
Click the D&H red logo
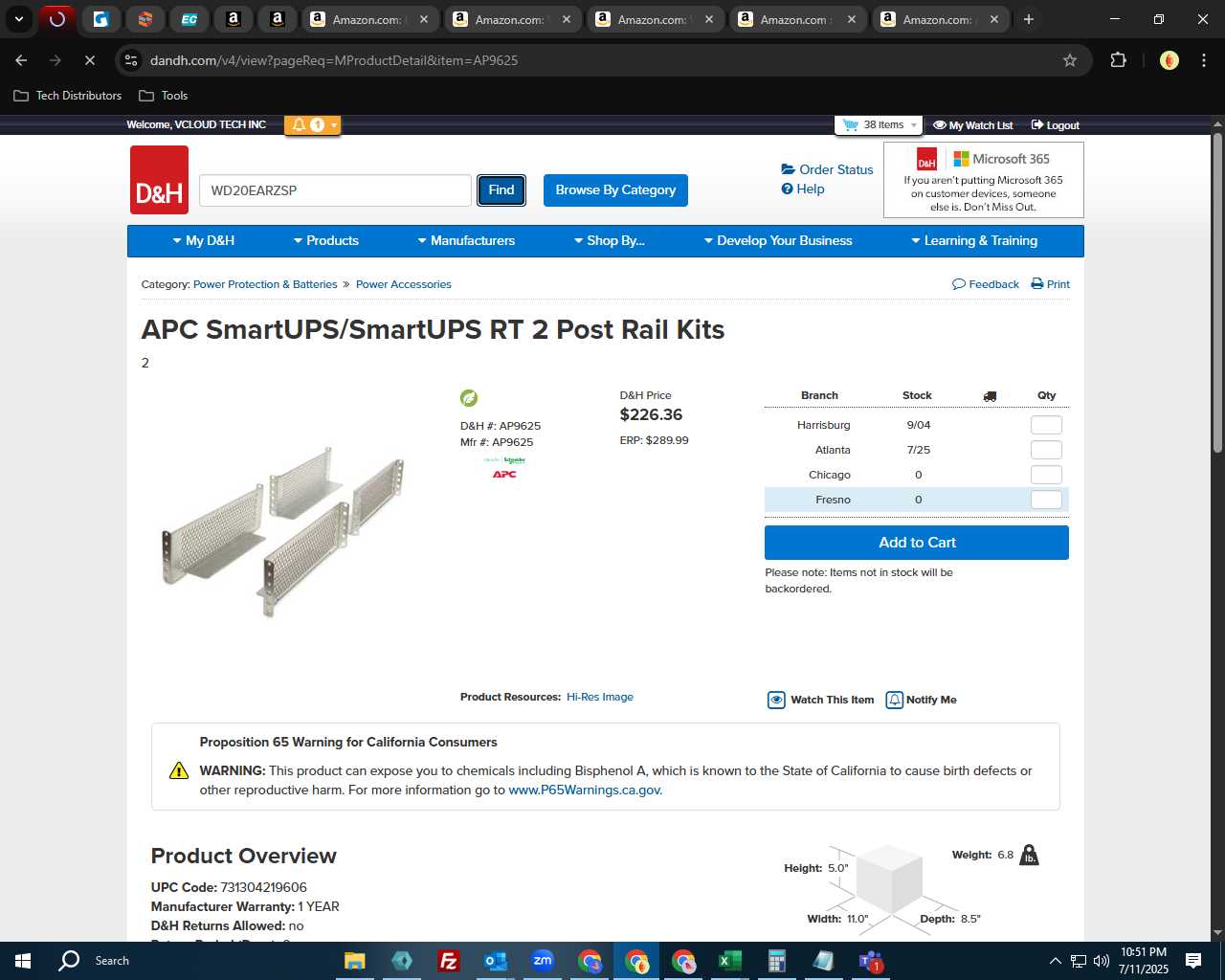[x=159, y=180]
